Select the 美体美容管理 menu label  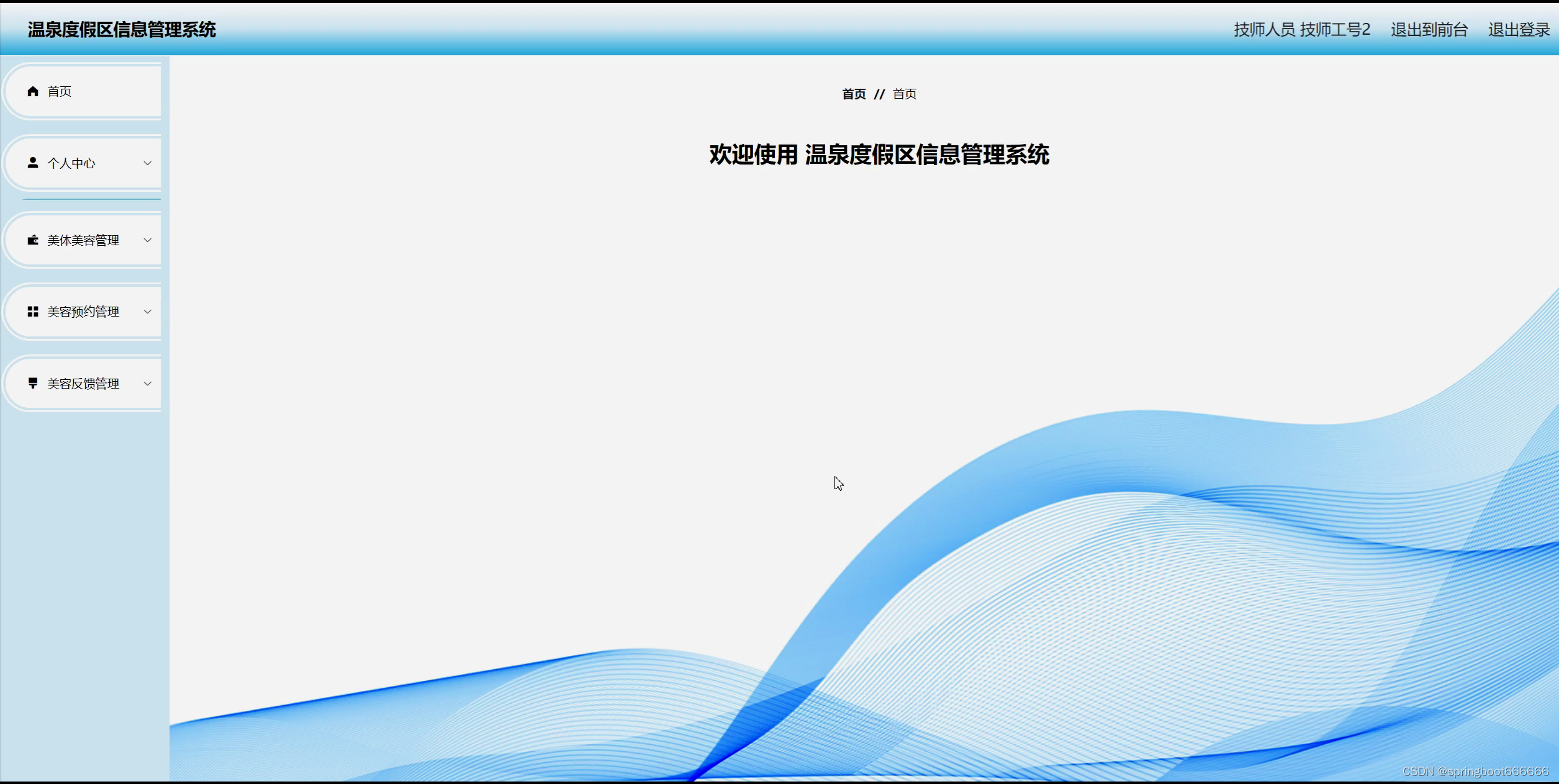[83, 240]
